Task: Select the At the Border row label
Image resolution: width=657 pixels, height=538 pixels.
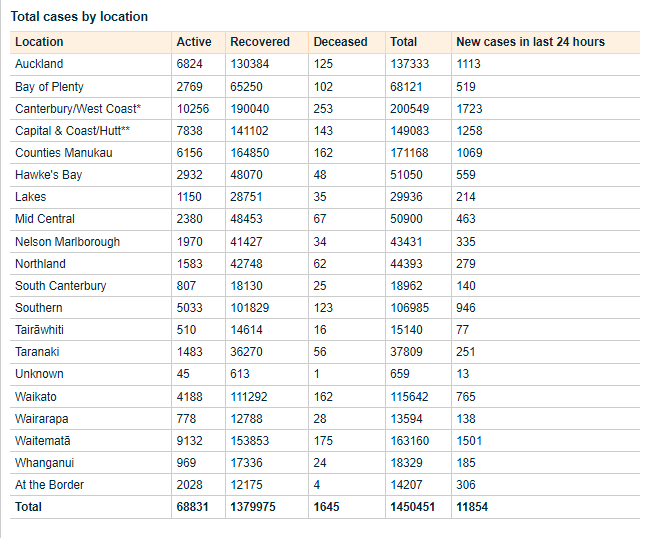Action: pos(49,485)
